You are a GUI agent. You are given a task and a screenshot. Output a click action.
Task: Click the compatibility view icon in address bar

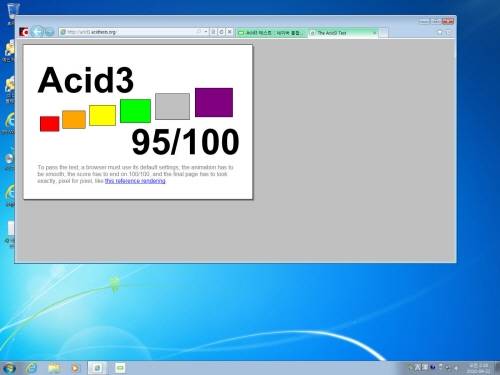(213, 32)
